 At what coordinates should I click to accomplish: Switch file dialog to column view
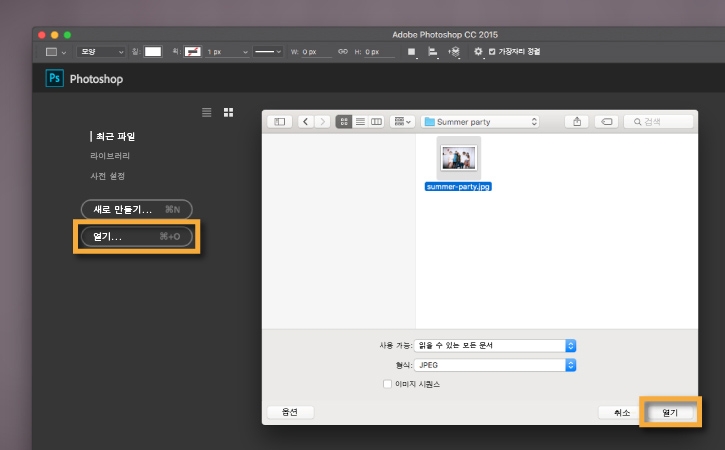pyautogui.click(x=376, y=121)
